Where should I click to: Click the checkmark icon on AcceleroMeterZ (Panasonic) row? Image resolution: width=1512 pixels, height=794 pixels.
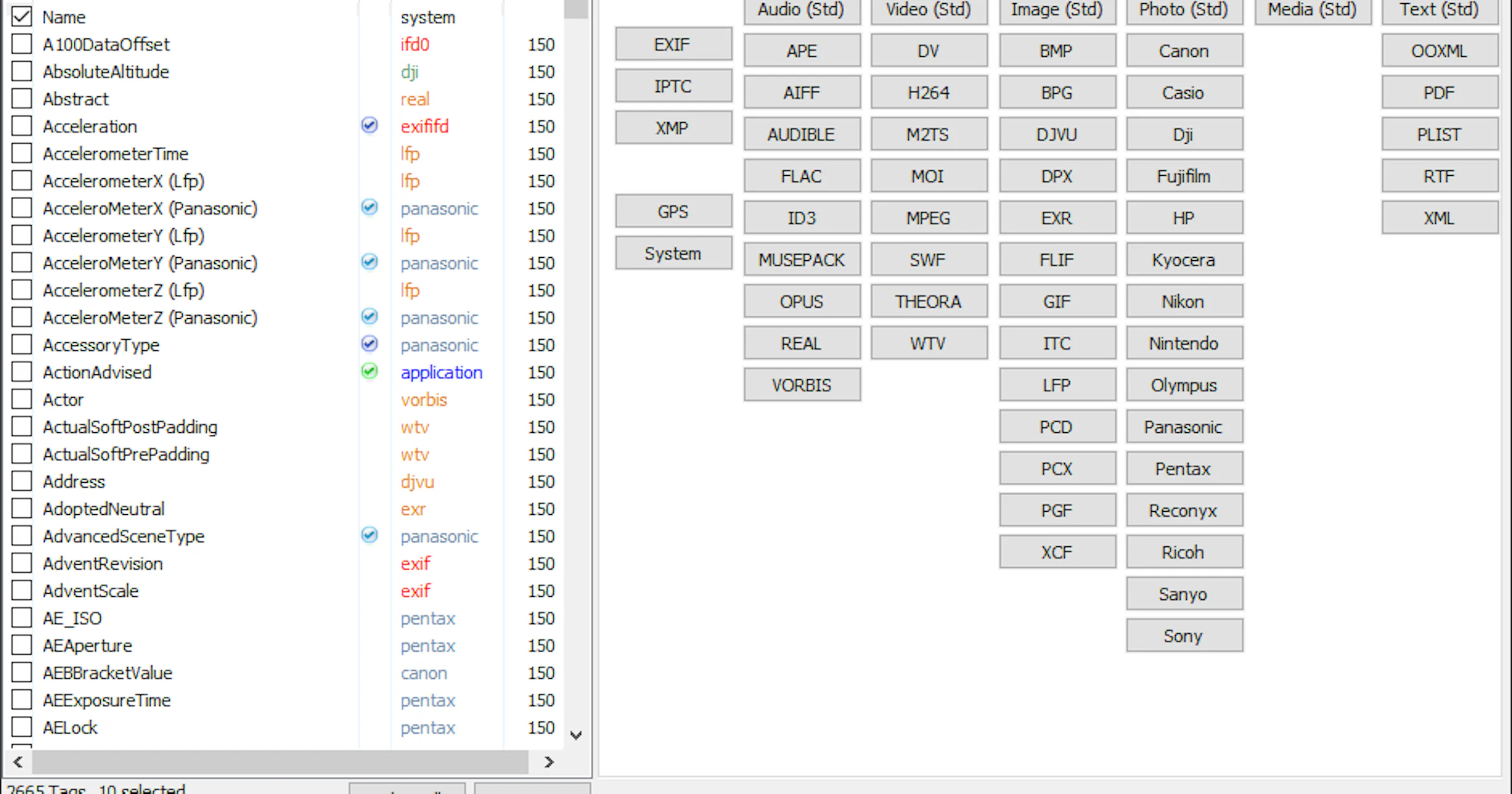370,316
